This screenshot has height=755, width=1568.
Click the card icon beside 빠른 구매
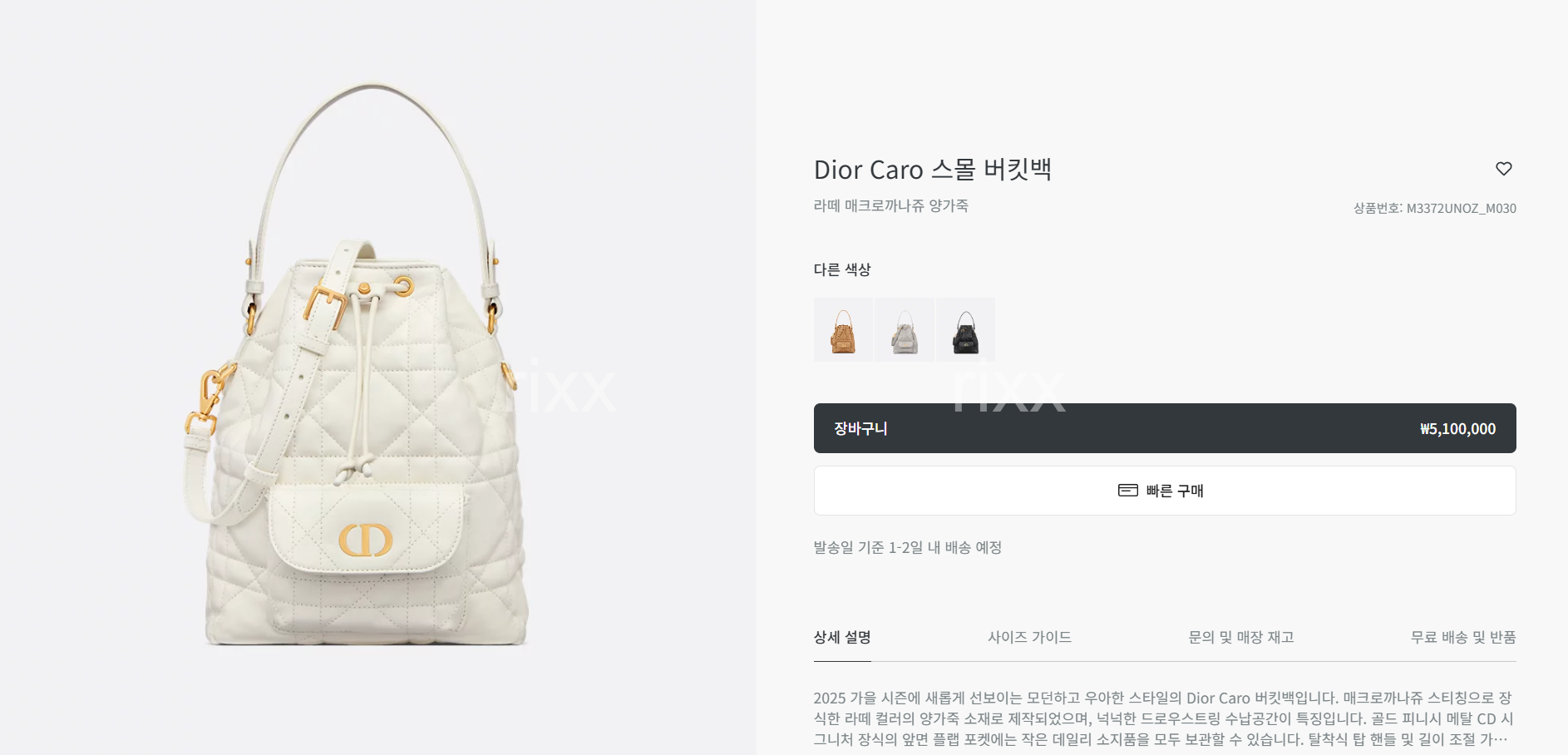1128,491
